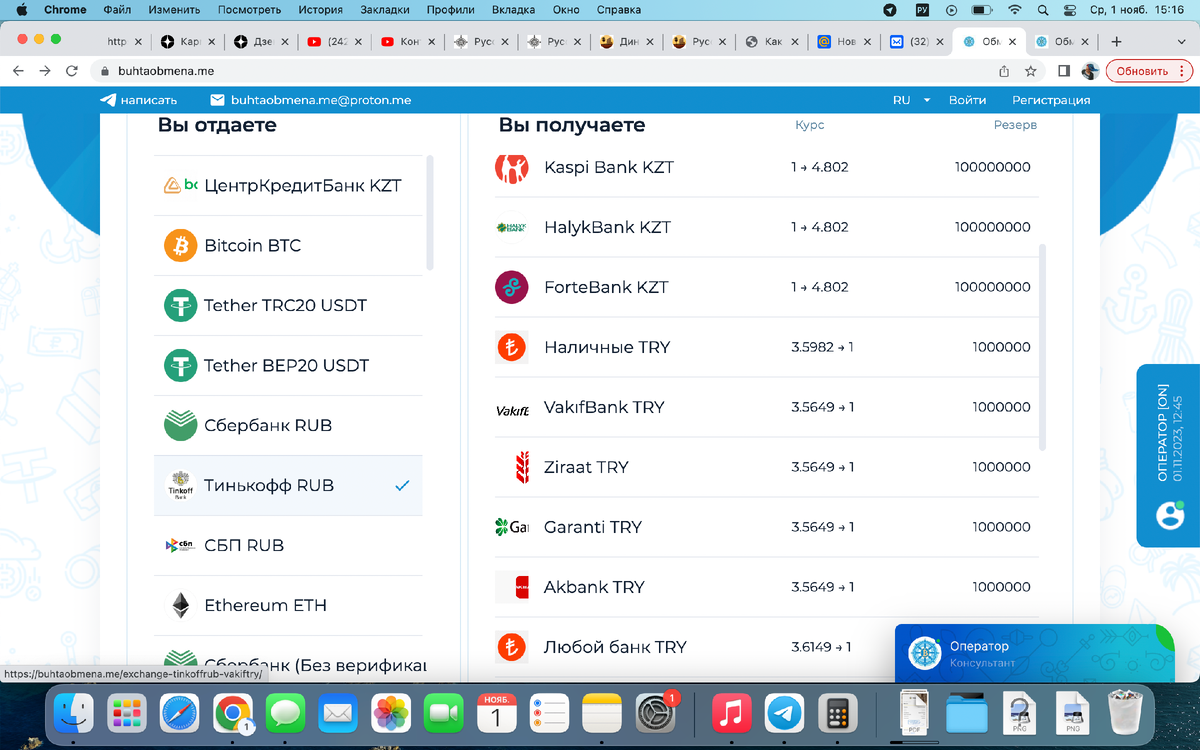
Task: Open the Профили menu
Action: pos(451,10)
